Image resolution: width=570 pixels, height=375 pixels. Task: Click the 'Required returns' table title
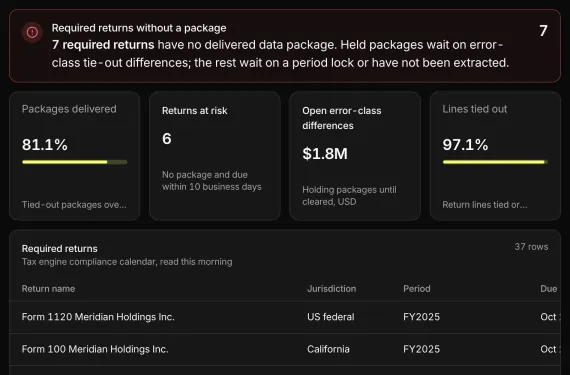(x=60, y=249)
